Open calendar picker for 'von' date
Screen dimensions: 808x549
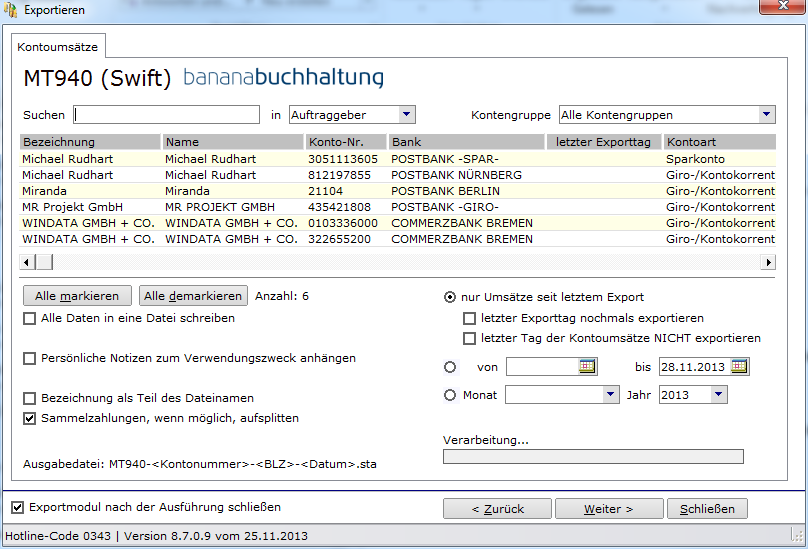coord(587,367)
